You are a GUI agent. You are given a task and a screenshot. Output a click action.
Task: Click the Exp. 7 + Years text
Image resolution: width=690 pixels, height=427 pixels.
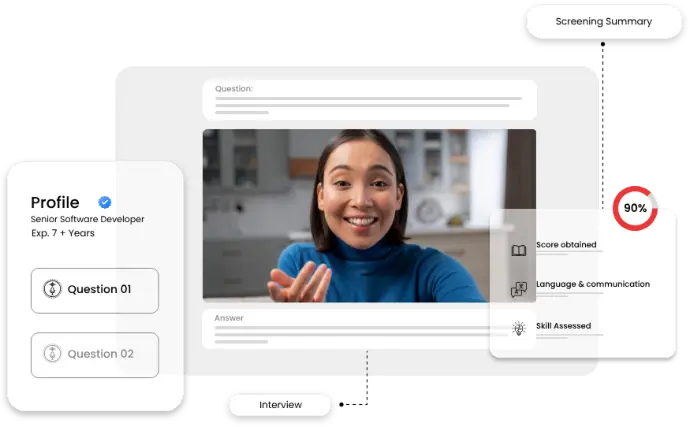coord(65,233)
